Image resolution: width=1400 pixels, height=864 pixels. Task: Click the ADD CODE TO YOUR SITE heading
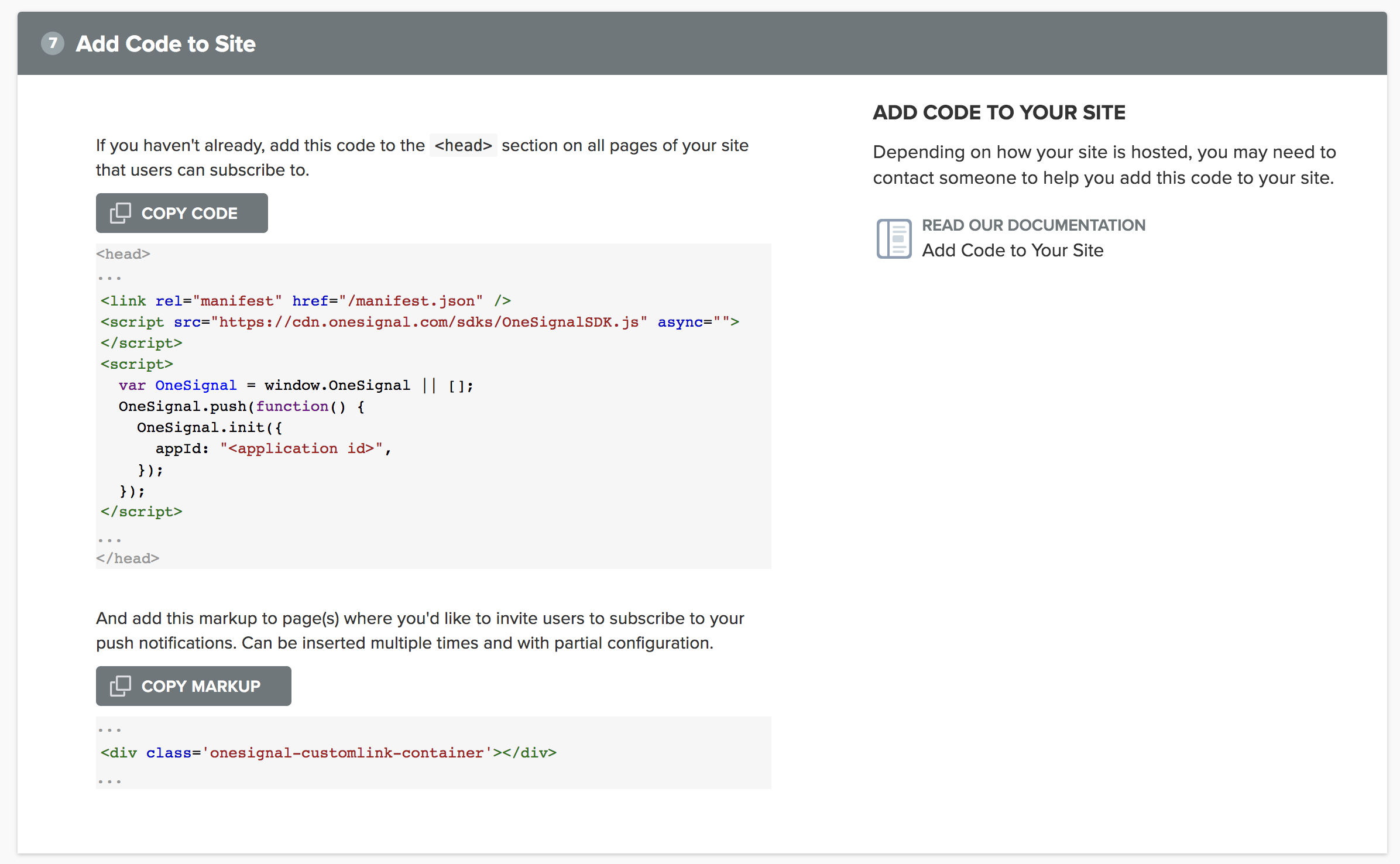[999, 112]
